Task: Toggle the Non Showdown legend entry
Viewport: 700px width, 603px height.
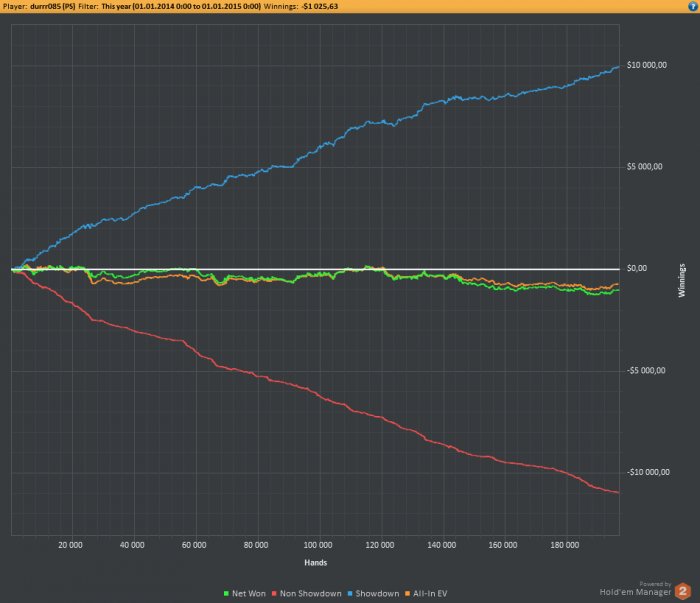Action: coord(306,594)
